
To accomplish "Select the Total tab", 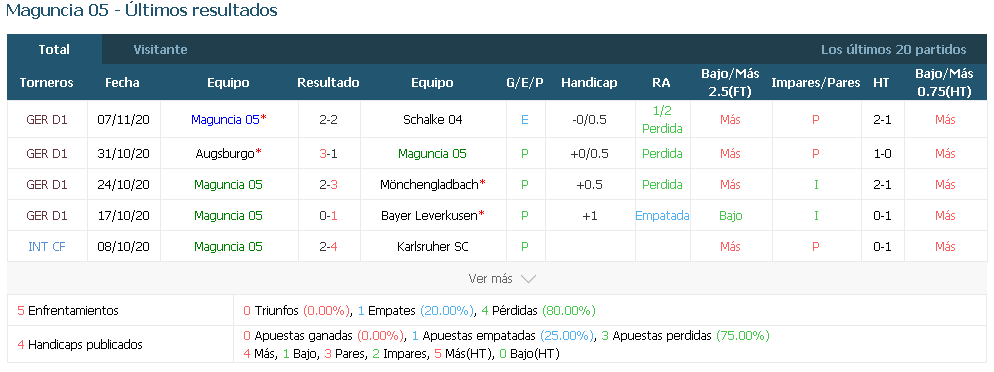I will pyautogui.click(x=55, y=49).
